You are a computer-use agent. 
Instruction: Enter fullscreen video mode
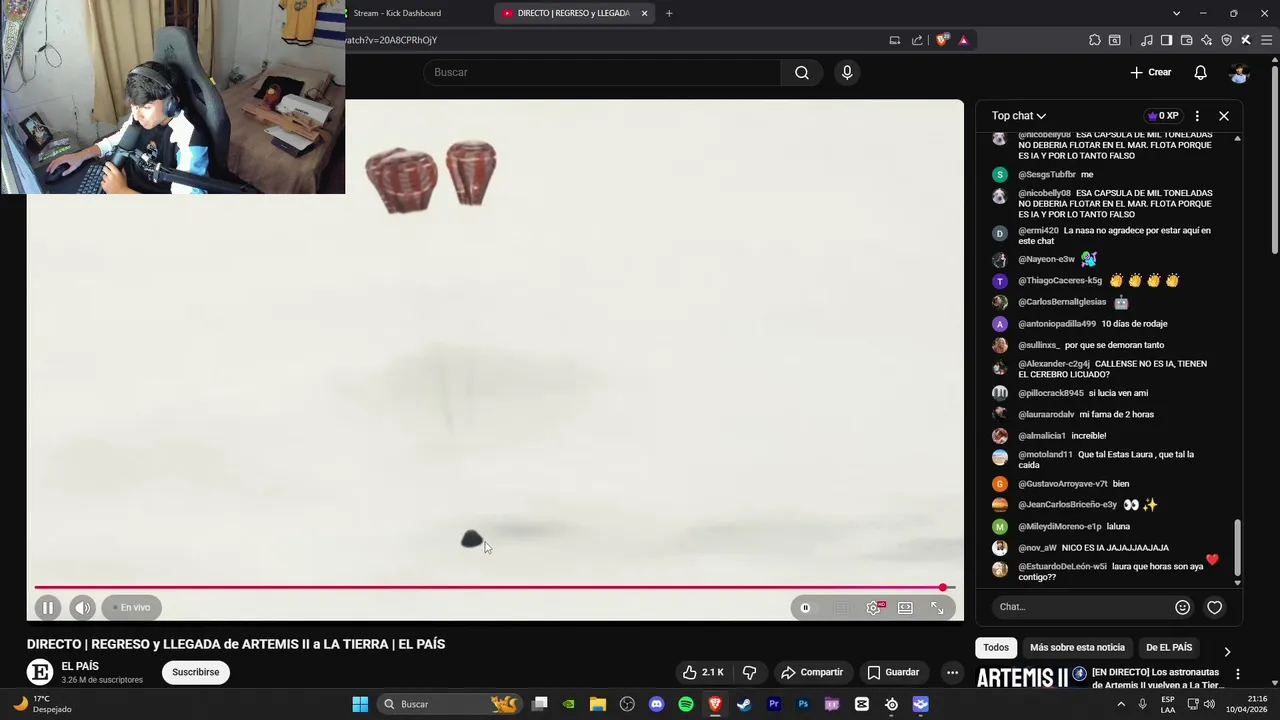tap(937, 607)
